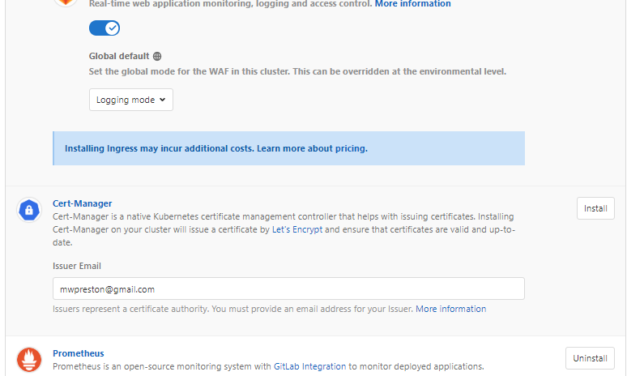This screenshot has width=627, height=376.
Task: Open More information link under Issuer Email
Action: (451, 309)
